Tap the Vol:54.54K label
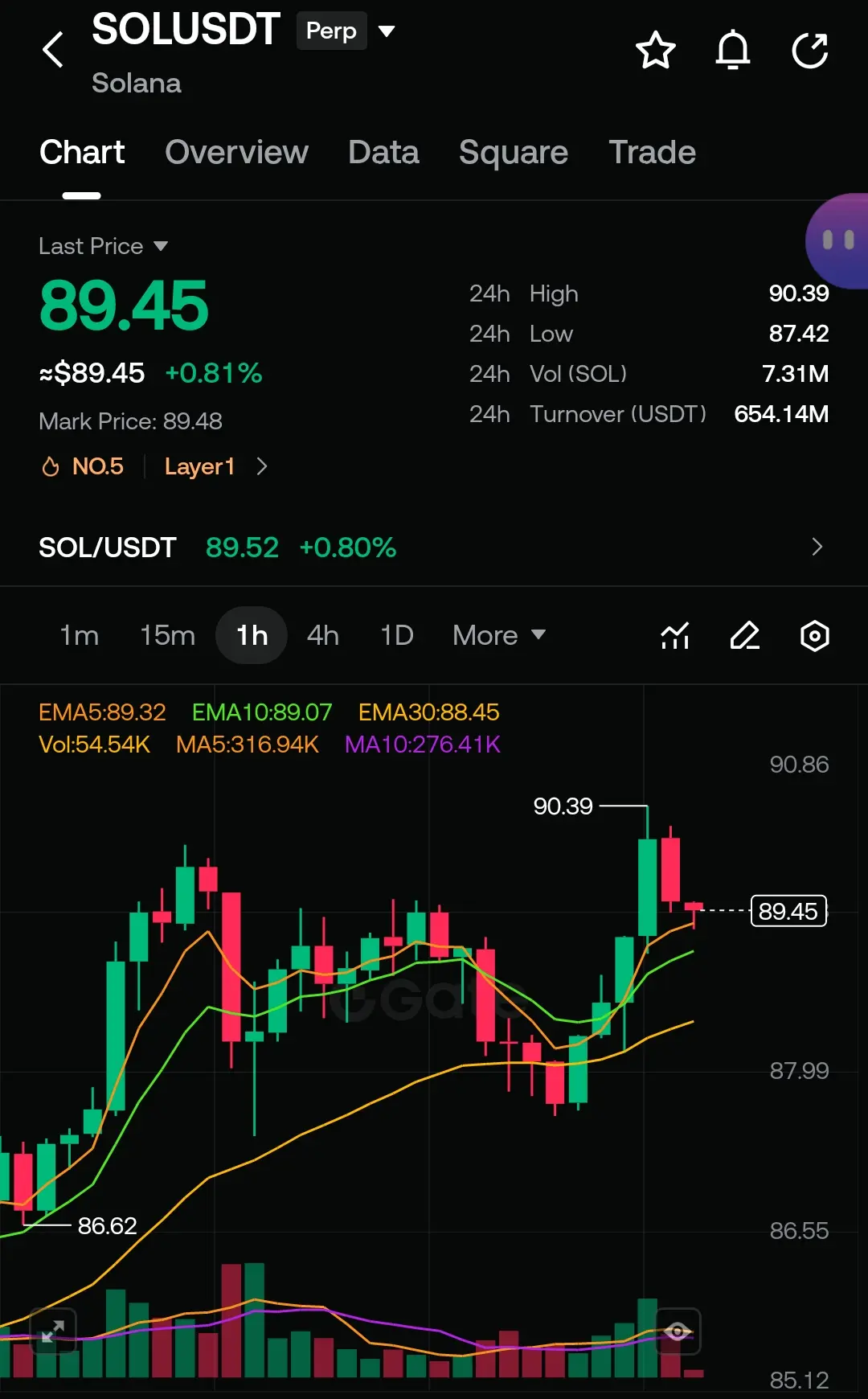868x1399 pixels. (94, 745)
